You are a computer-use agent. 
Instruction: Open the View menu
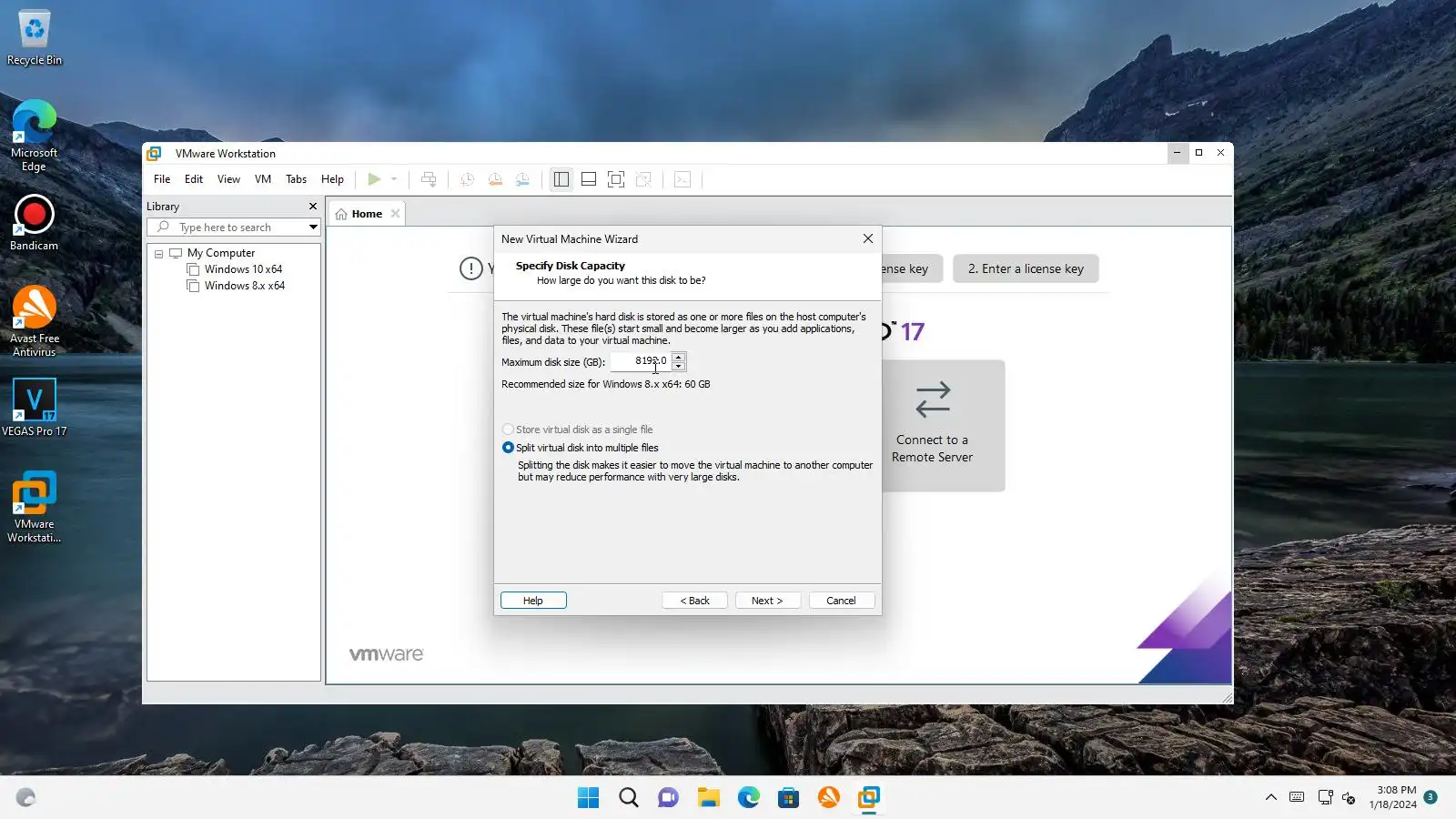228,179
